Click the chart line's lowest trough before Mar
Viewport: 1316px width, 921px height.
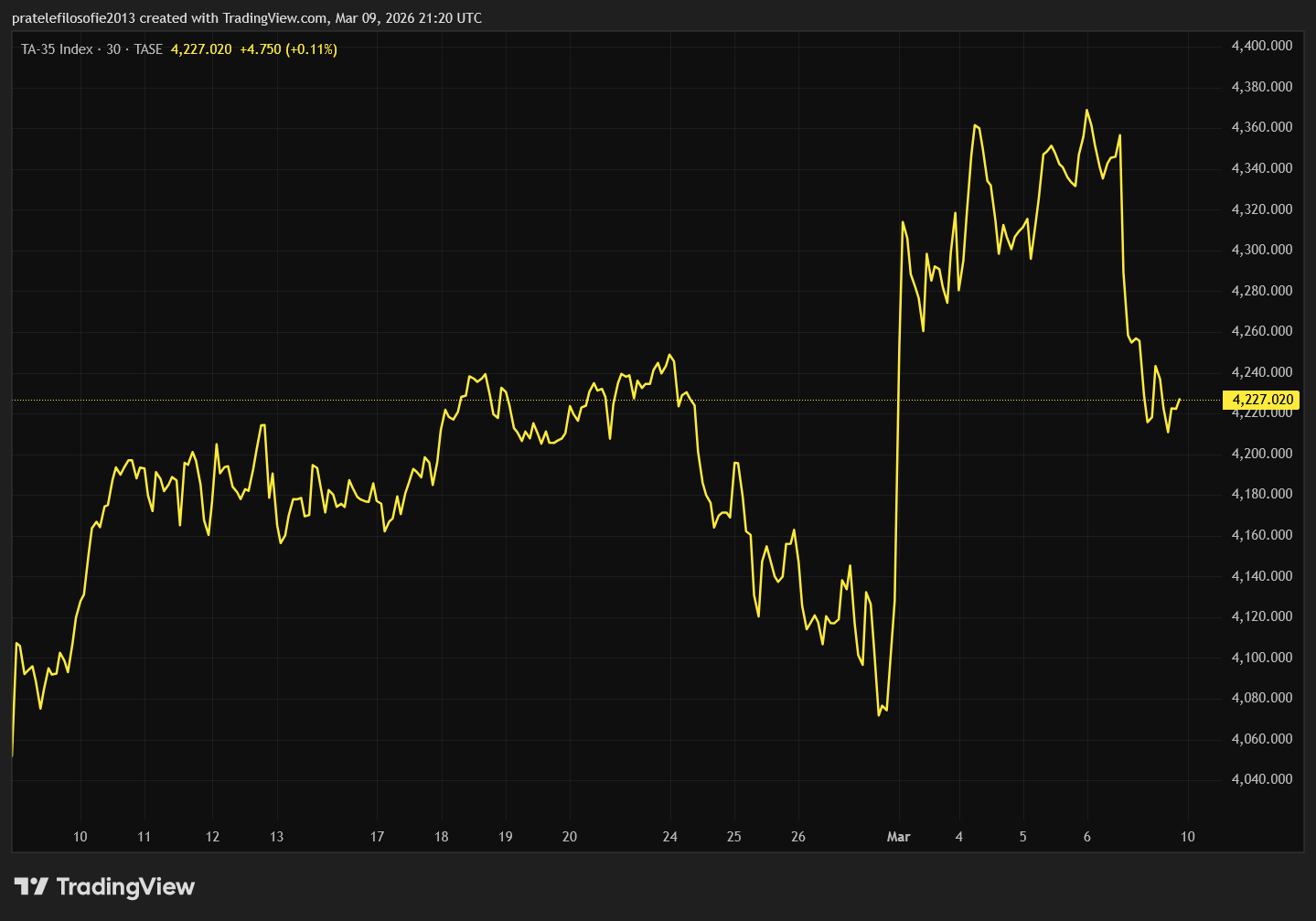879,714
